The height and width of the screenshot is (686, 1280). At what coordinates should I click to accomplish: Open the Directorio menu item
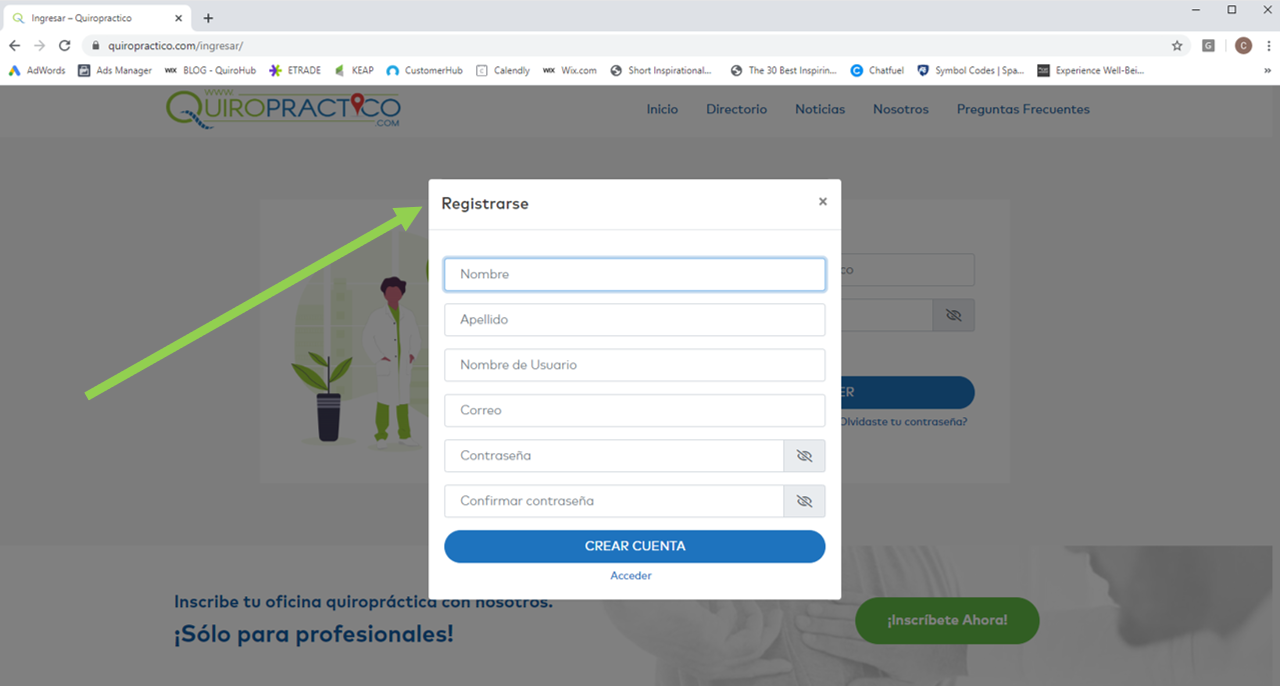pos(736,109)
